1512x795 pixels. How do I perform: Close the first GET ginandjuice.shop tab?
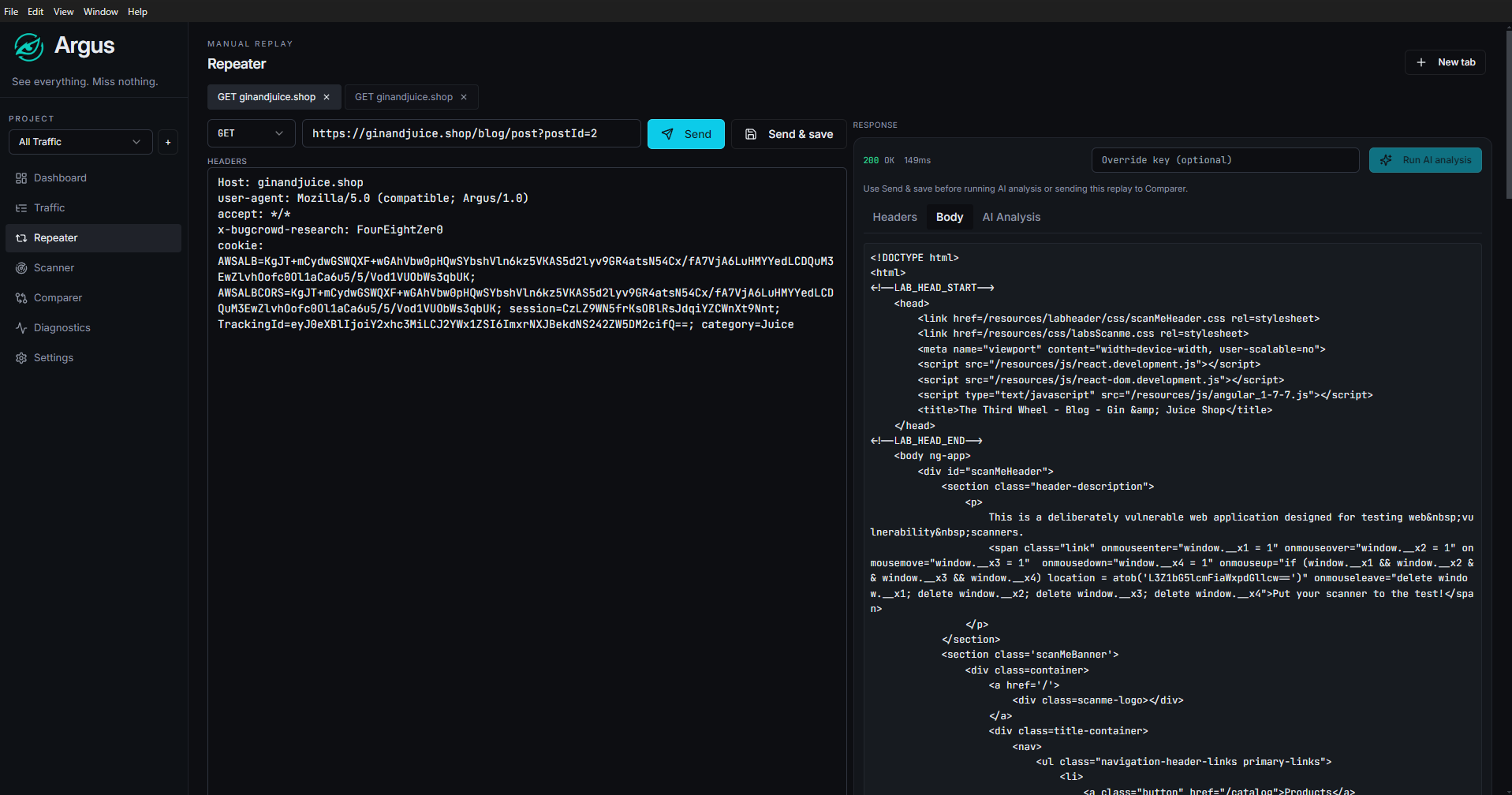[x=327, y=97]
